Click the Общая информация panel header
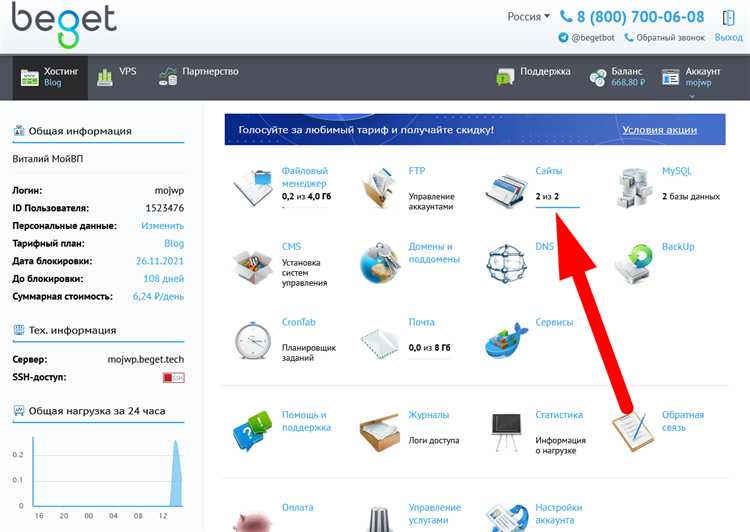Screen dimensions: 750x532 point(98,131)
